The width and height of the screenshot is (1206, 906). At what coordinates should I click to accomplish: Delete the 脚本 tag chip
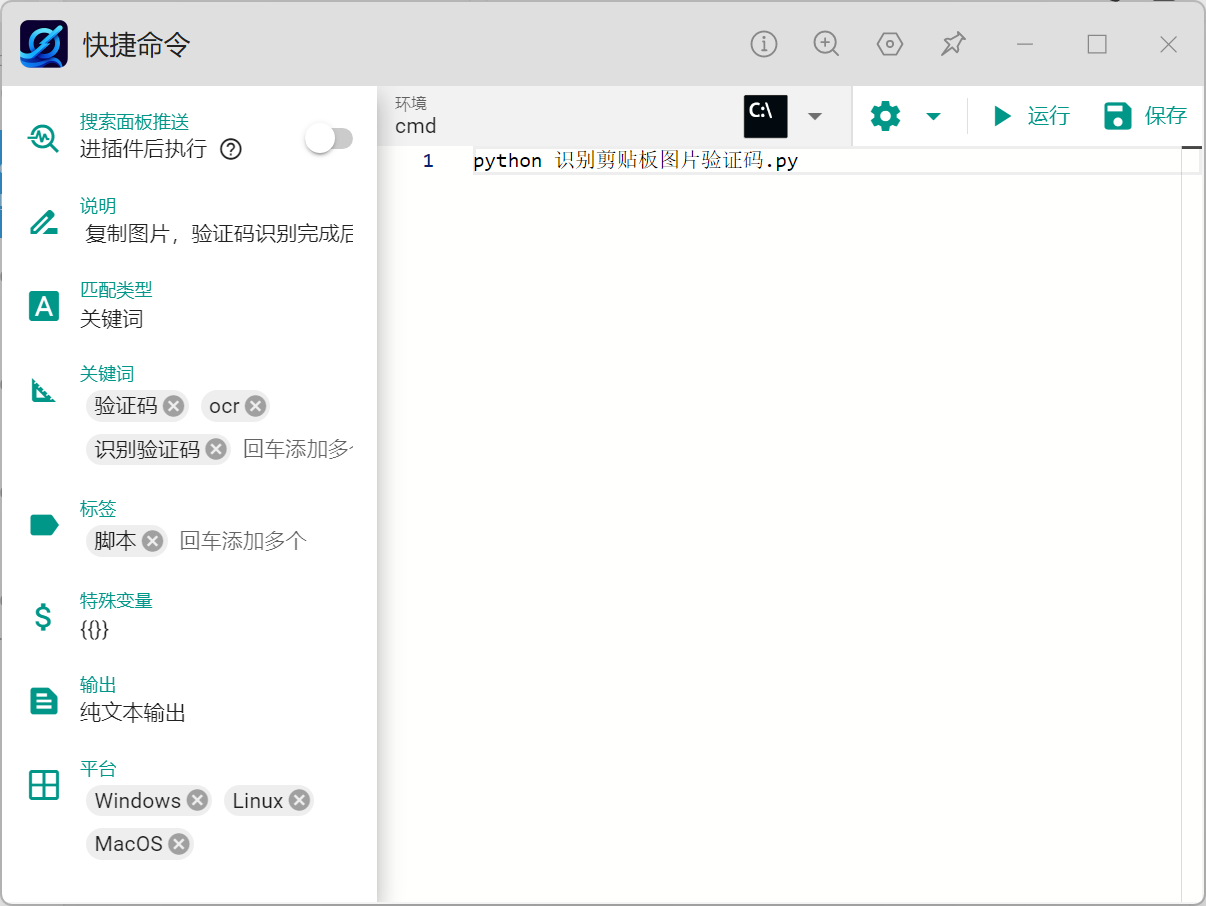(152, 541)
